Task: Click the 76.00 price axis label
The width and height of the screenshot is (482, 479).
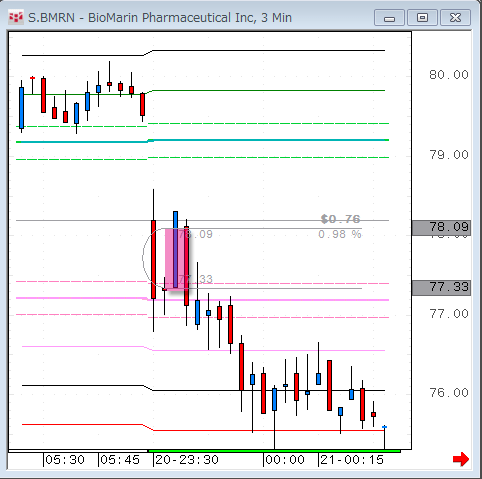Action: tap(449, 393)
